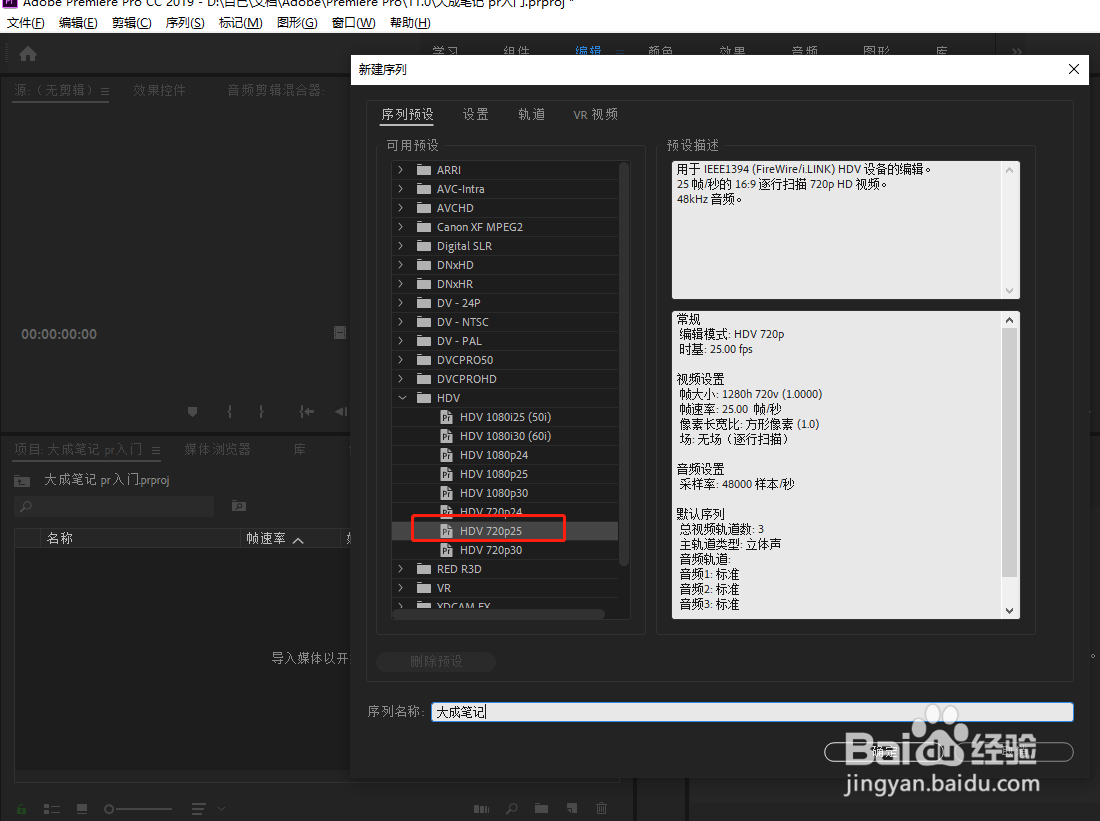Click the details pane scroll-up arrow
Screen dimensions: 1100x821
(x=1010, y=320)
